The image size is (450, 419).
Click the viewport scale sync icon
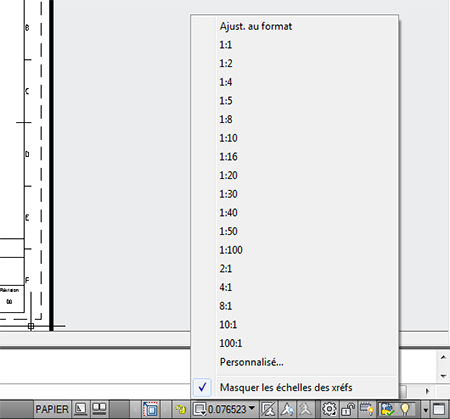click(269, 409)
